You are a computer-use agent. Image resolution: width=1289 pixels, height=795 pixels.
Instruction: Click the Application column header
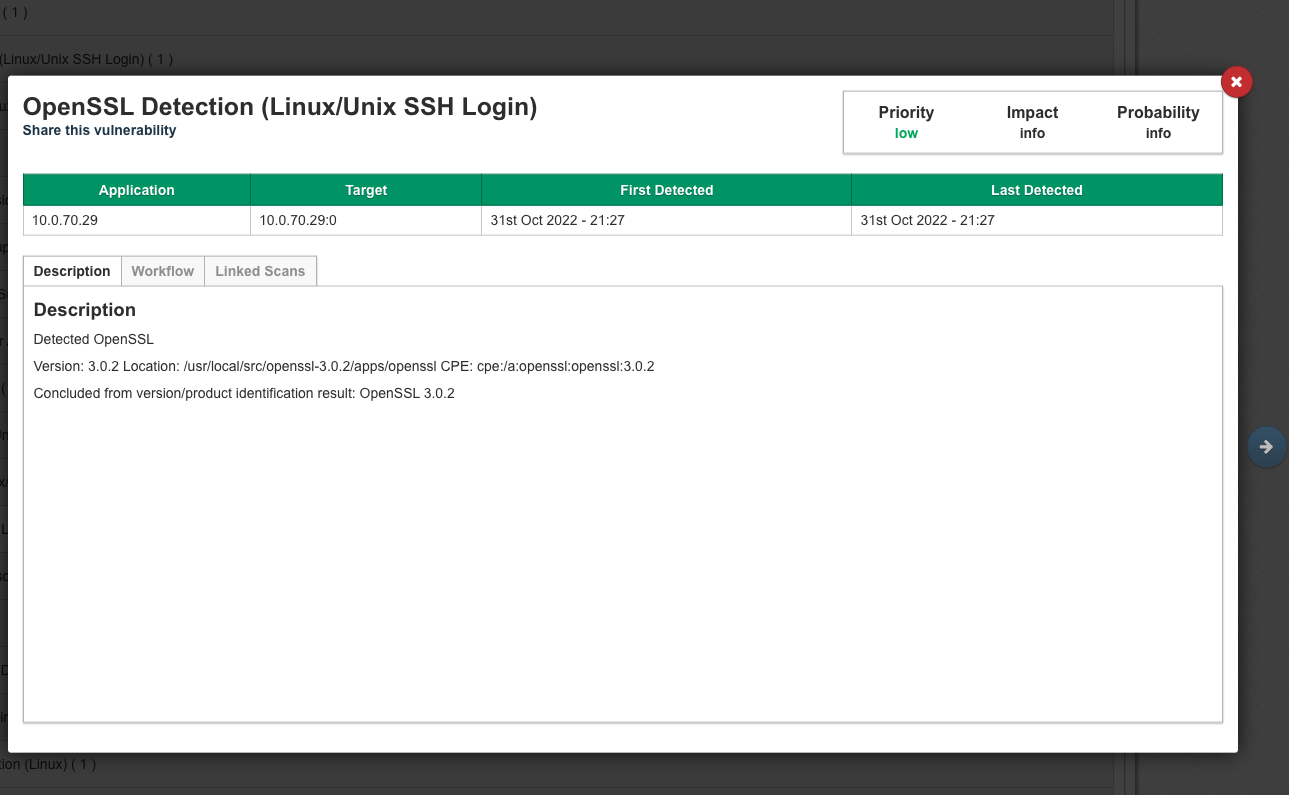point(137,190)
